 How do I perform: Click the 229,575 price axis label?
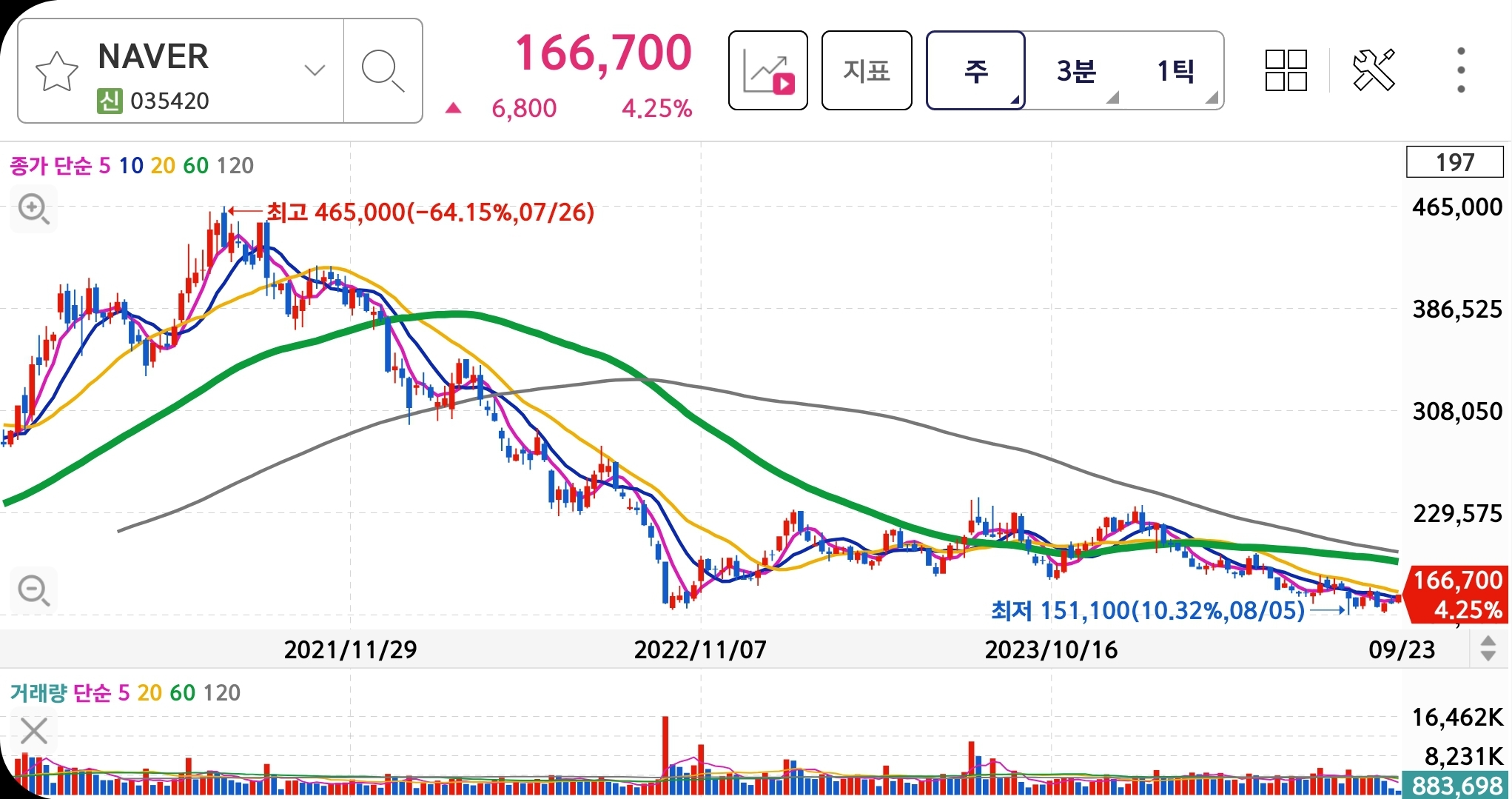1457,513
